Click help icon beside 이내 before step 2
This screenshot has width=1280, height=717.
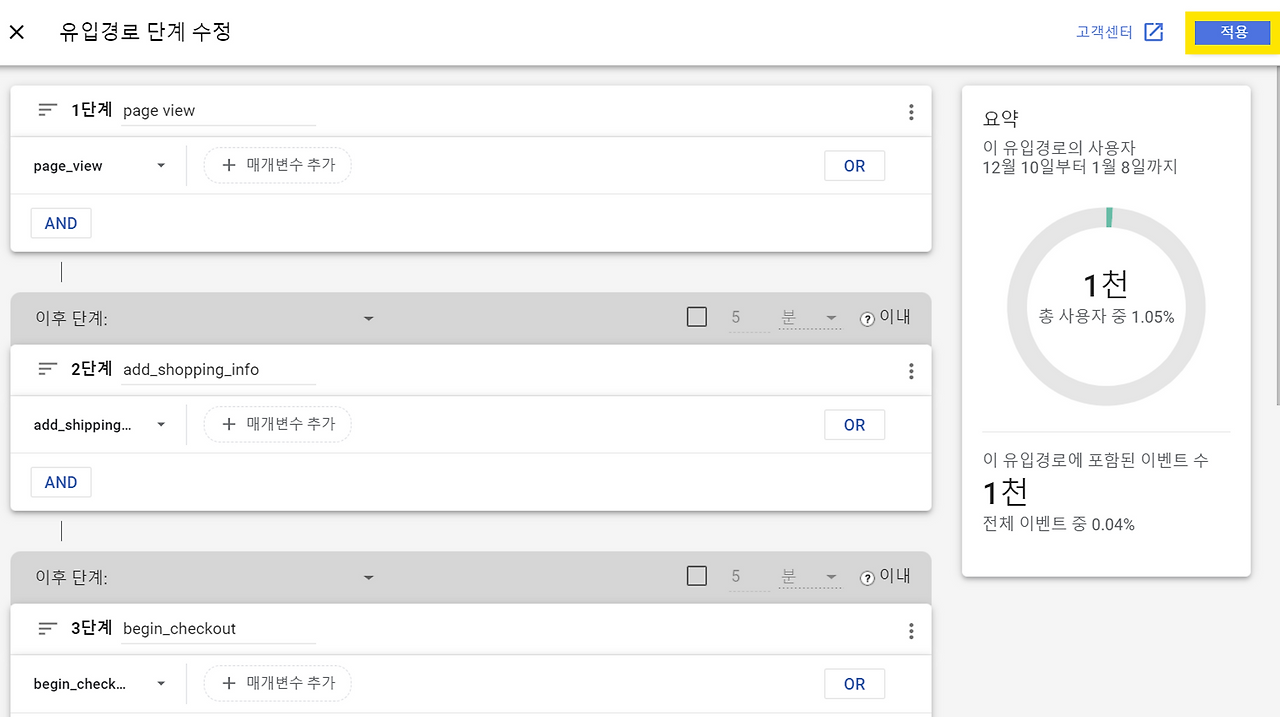coord(867,319)
